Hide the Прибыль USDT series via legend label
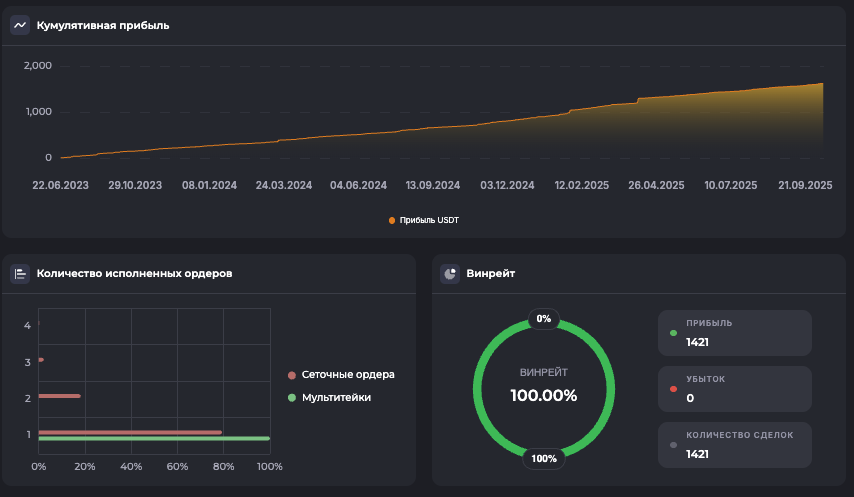854x497 pixels. [429, 220]
